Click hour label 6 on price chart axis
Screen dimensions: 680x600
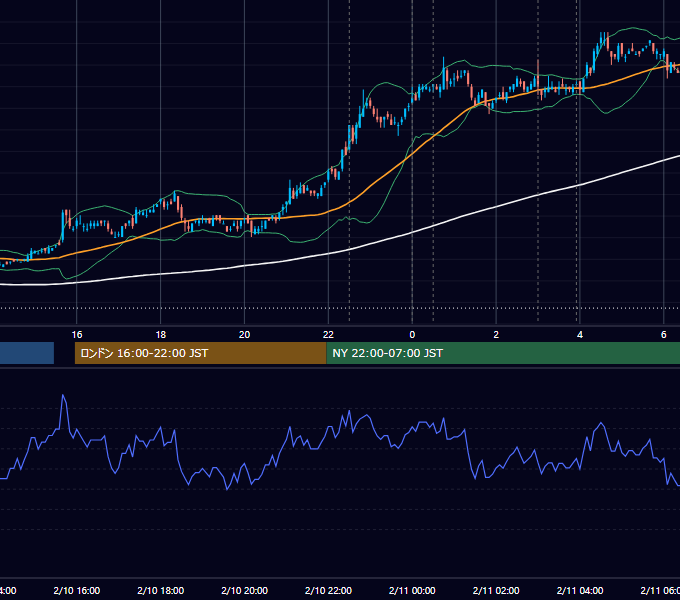664,334
